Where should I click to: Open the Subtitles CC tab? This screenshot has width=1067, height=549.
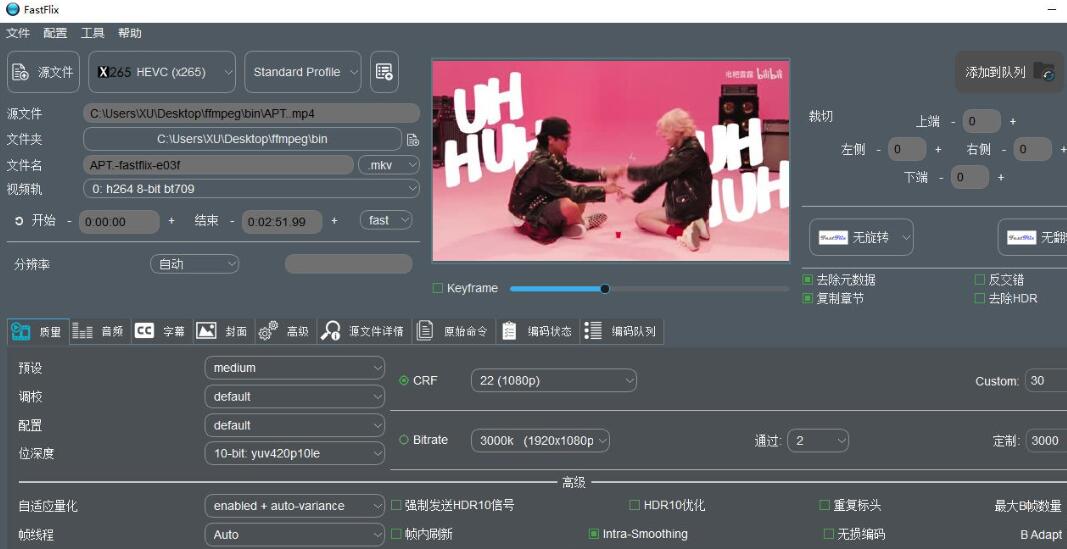coord(162,331)
